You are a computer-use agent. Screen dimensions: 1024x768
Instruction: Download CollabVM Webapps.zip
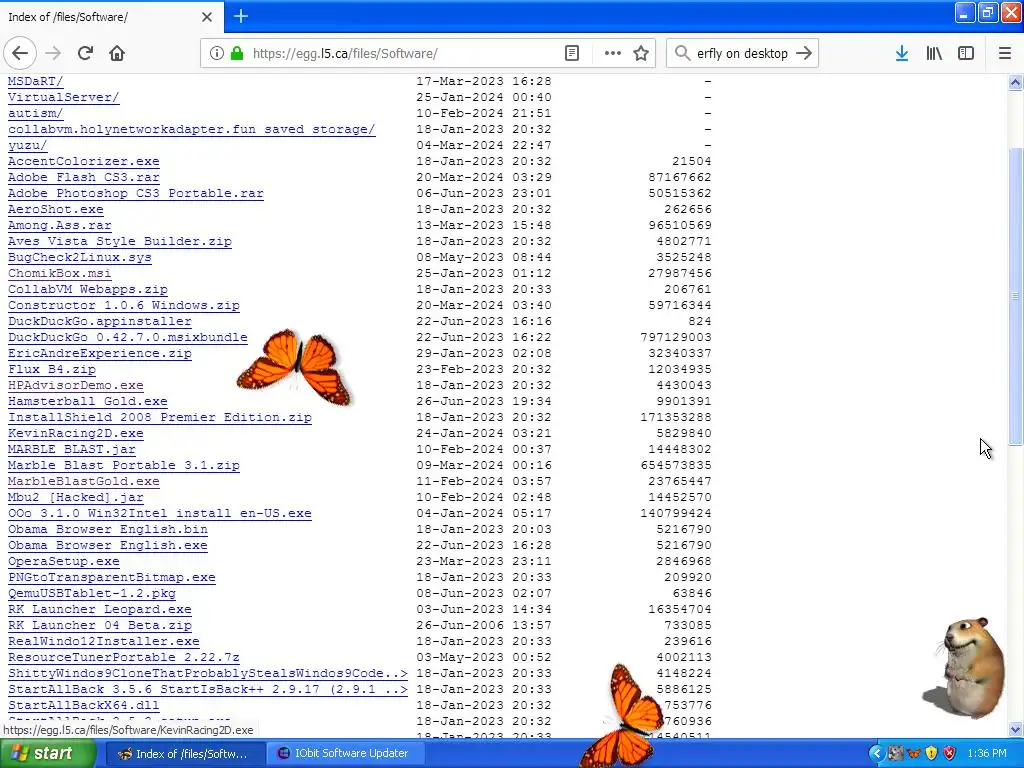click(88, 289)
